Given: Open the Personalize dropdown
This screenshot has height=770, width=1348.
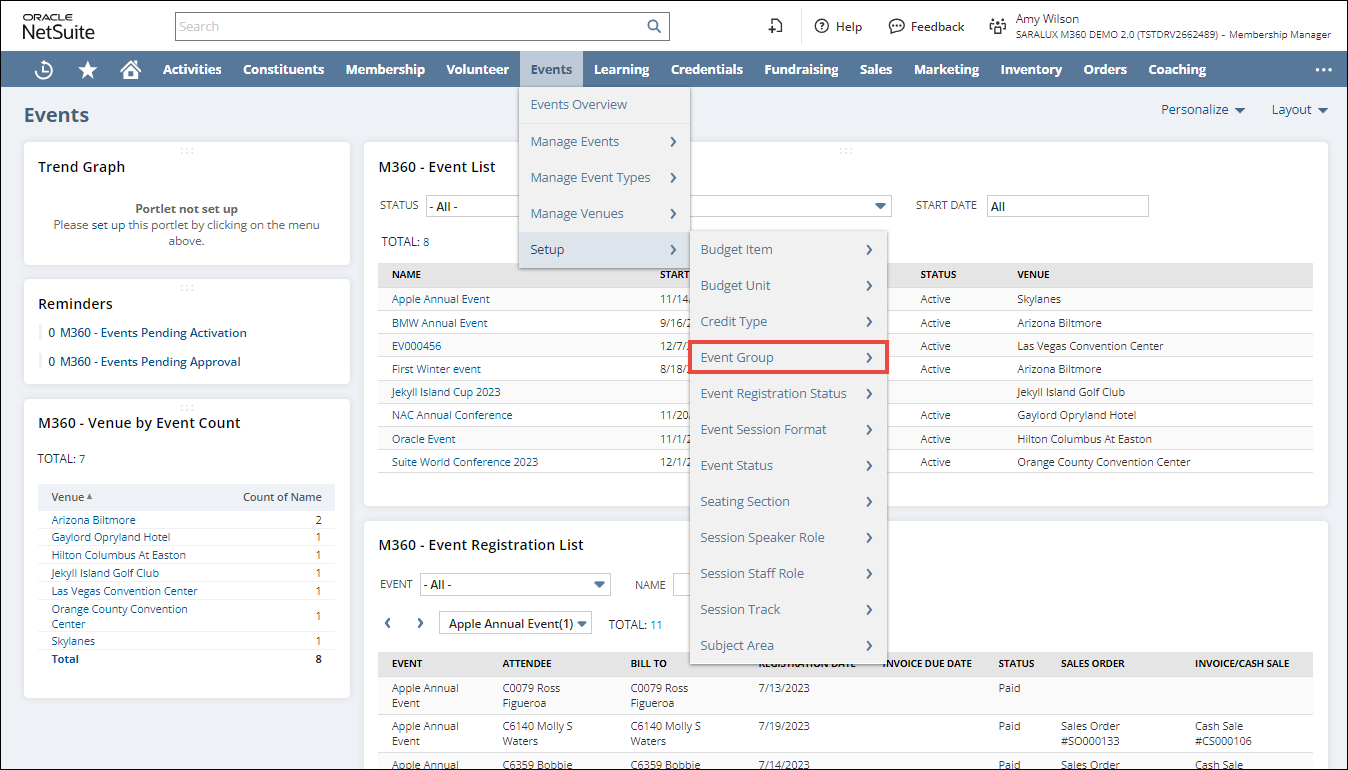Looking at the screenshot, I should pos(1202,110).
